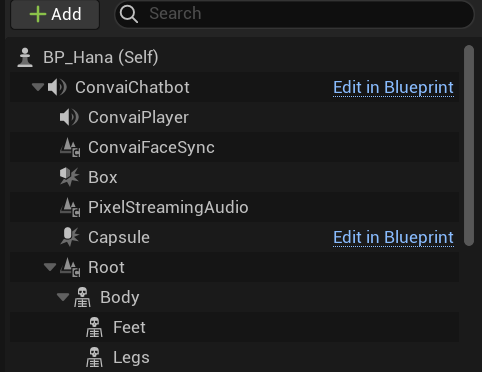Click the component Search field
The image size is (482, 372).
294,14
